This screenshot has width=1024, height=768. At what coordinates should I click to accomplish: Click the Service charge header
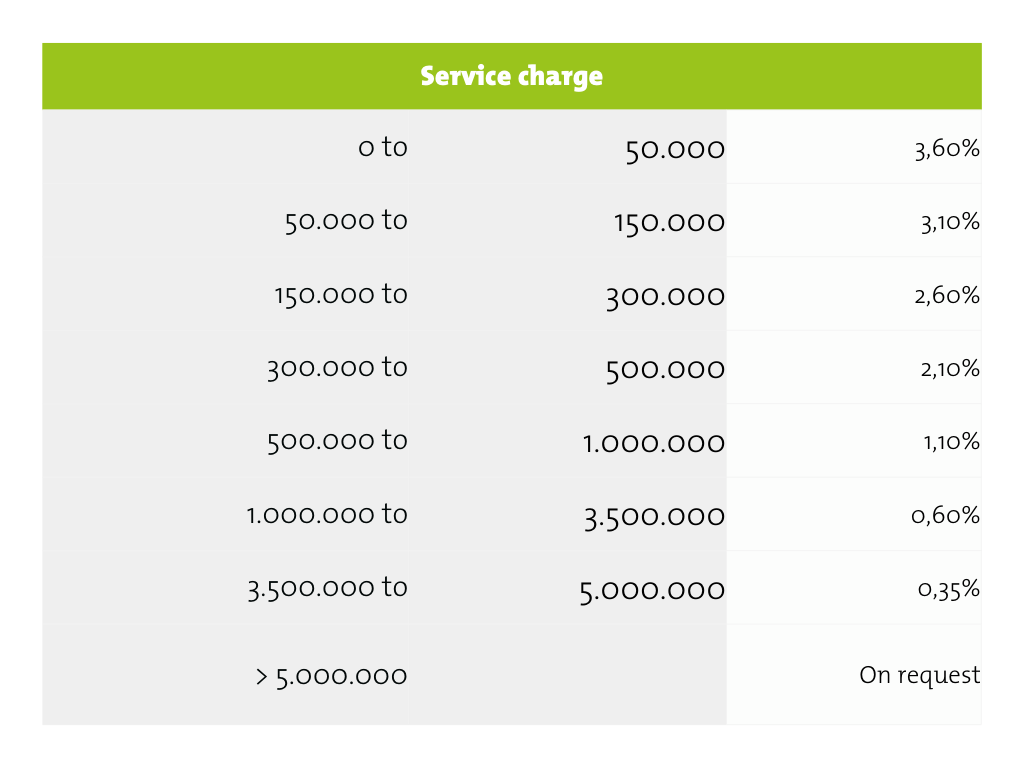tap(511, 77)
